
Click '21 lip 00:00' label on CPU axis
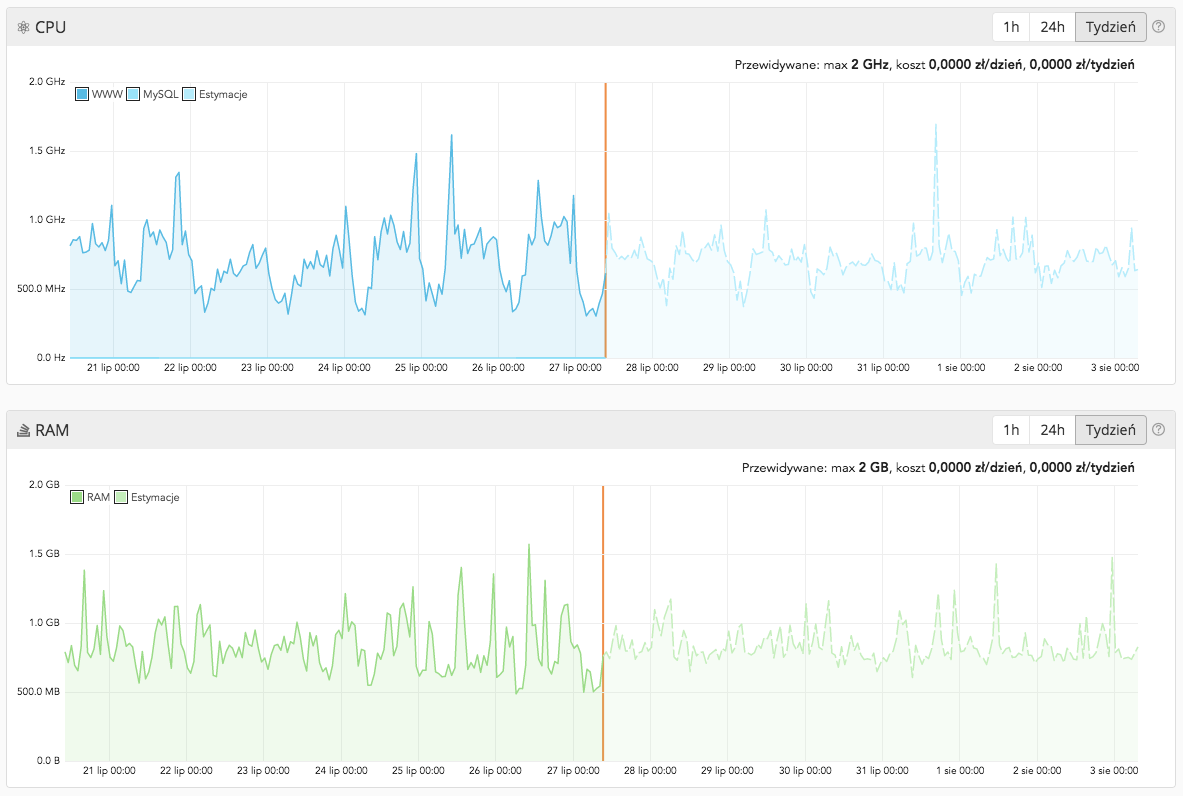(x=113, y=367)
